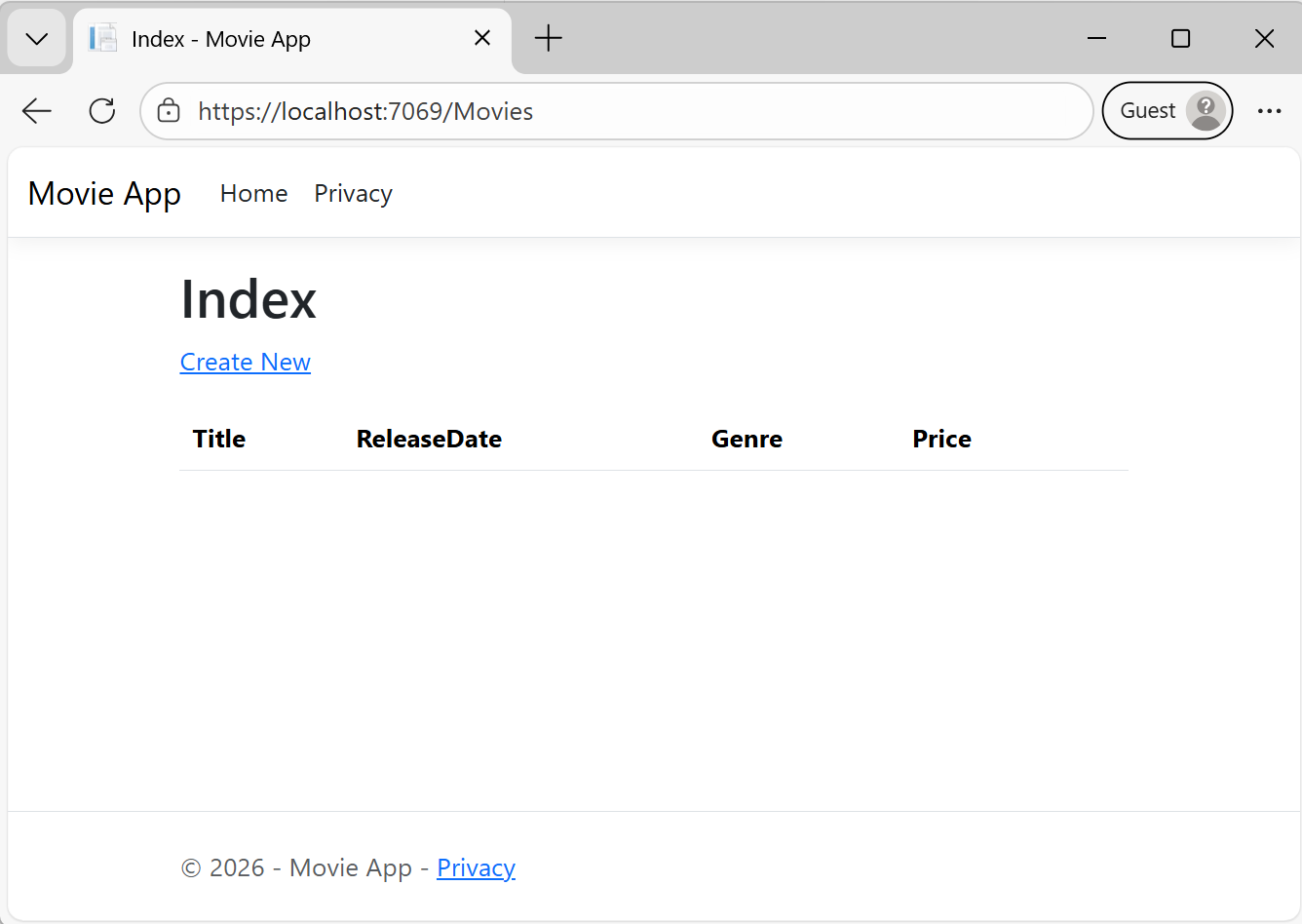Open the Privacy page from the navbar
Screen dimensions: 1302x924
353,193
